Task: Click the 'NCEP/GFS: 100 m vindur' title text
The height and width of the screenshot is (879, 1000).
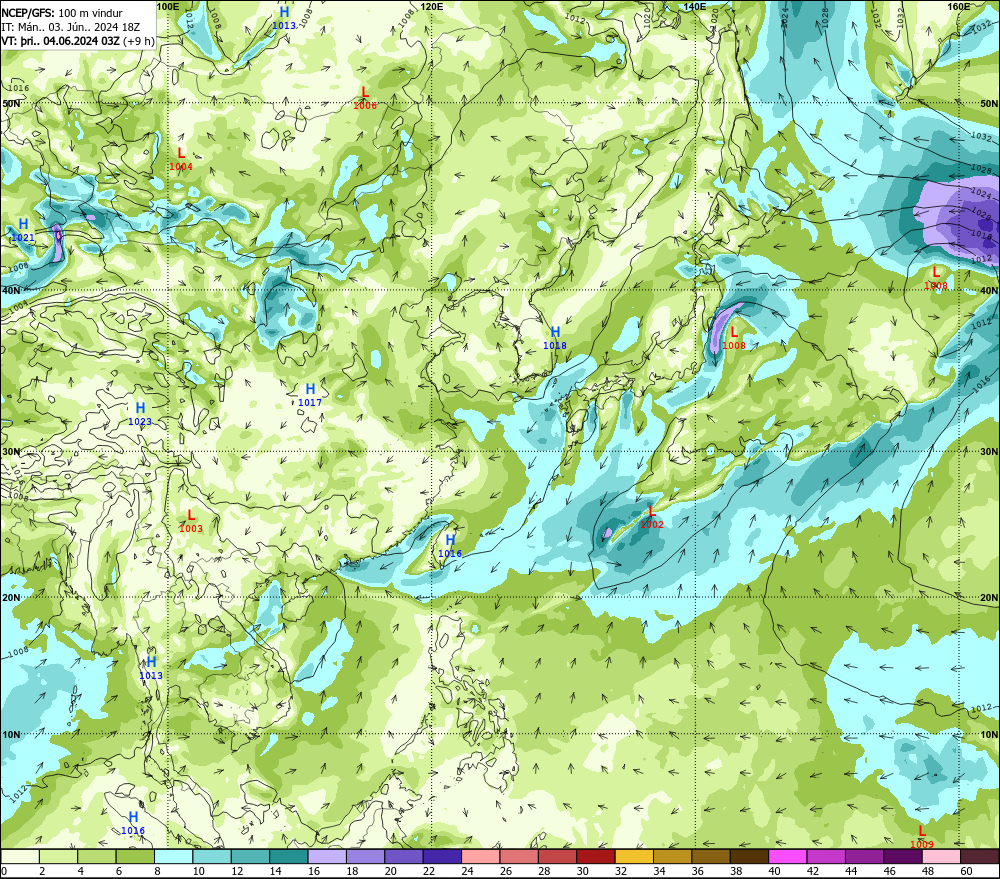Action: [62, 13]
